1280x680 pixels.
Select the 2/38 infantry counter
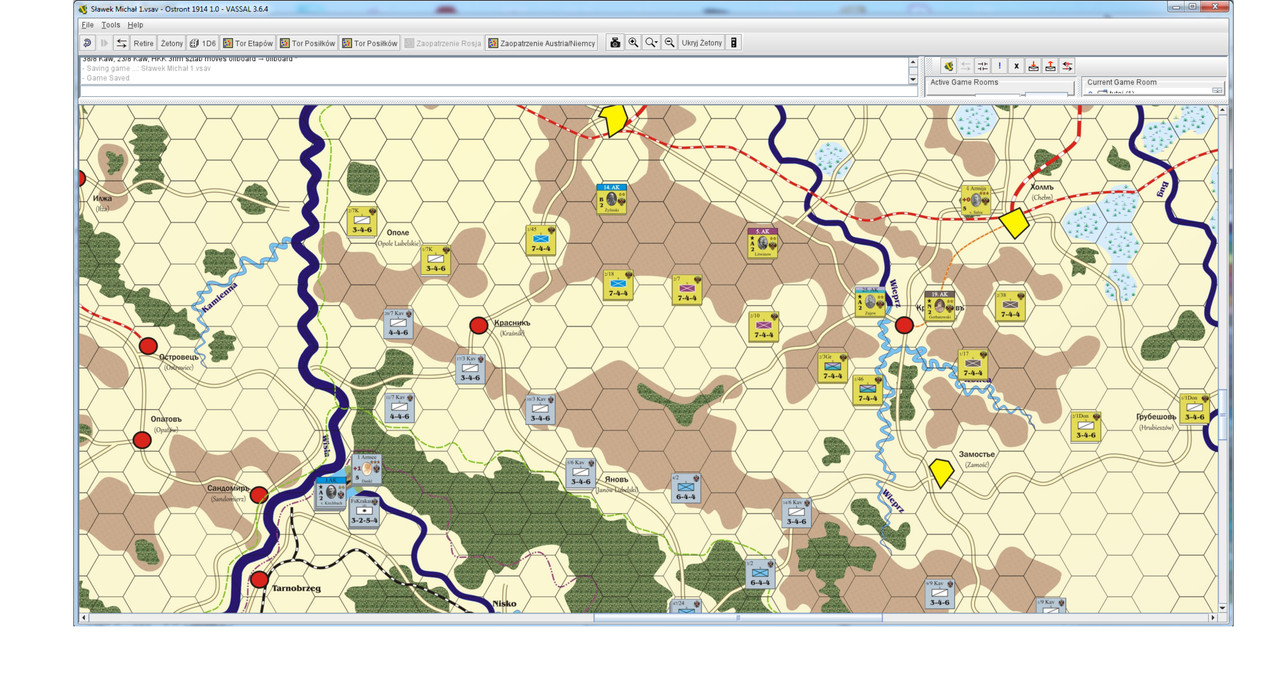[x=1010, y=306]
